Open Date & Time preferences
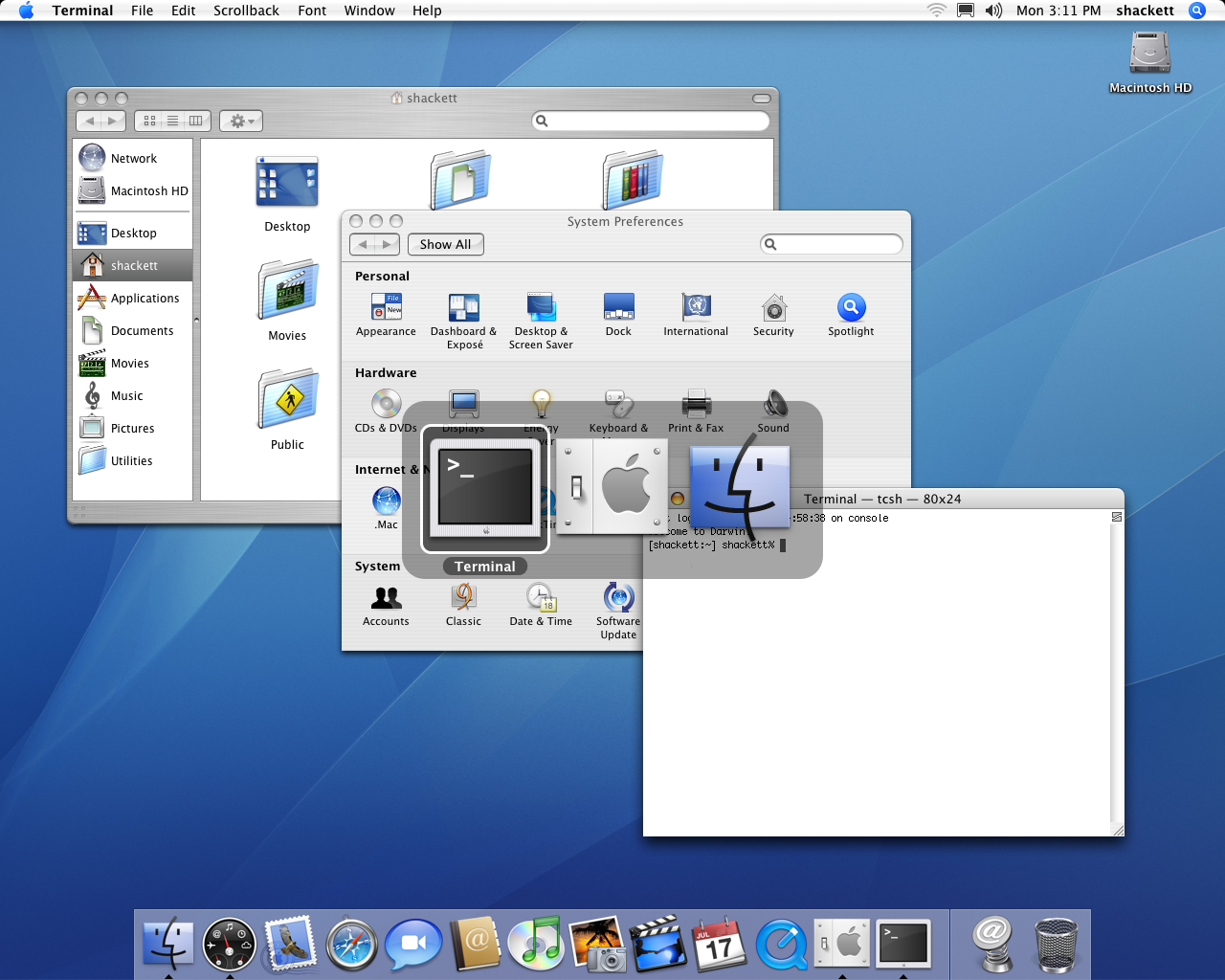This screenshot has width=1225, height=980. 541,599
